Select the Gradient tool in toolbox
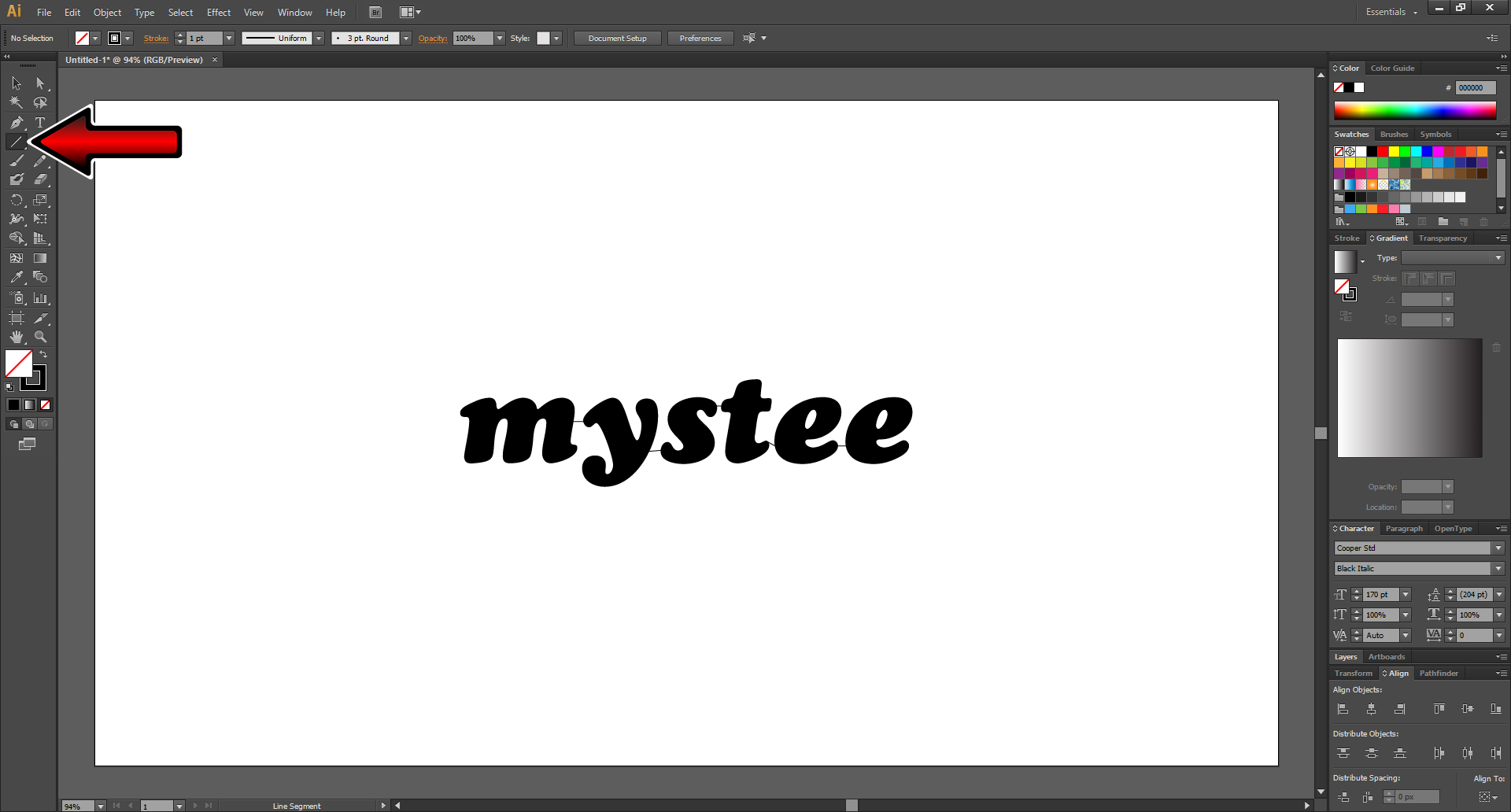The width and height of the screenshot is (1511, 812). [x=40, y=258]
